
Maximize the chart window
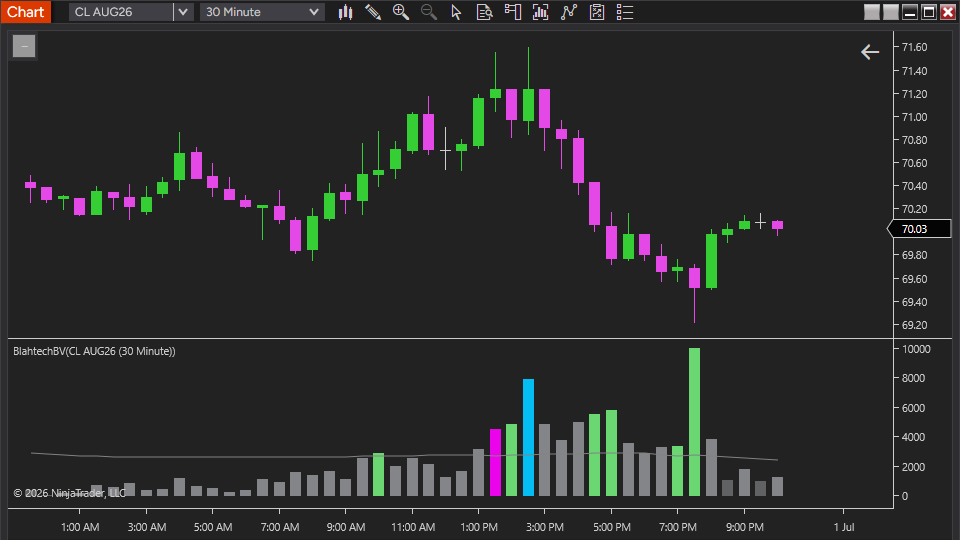point(929,12)
